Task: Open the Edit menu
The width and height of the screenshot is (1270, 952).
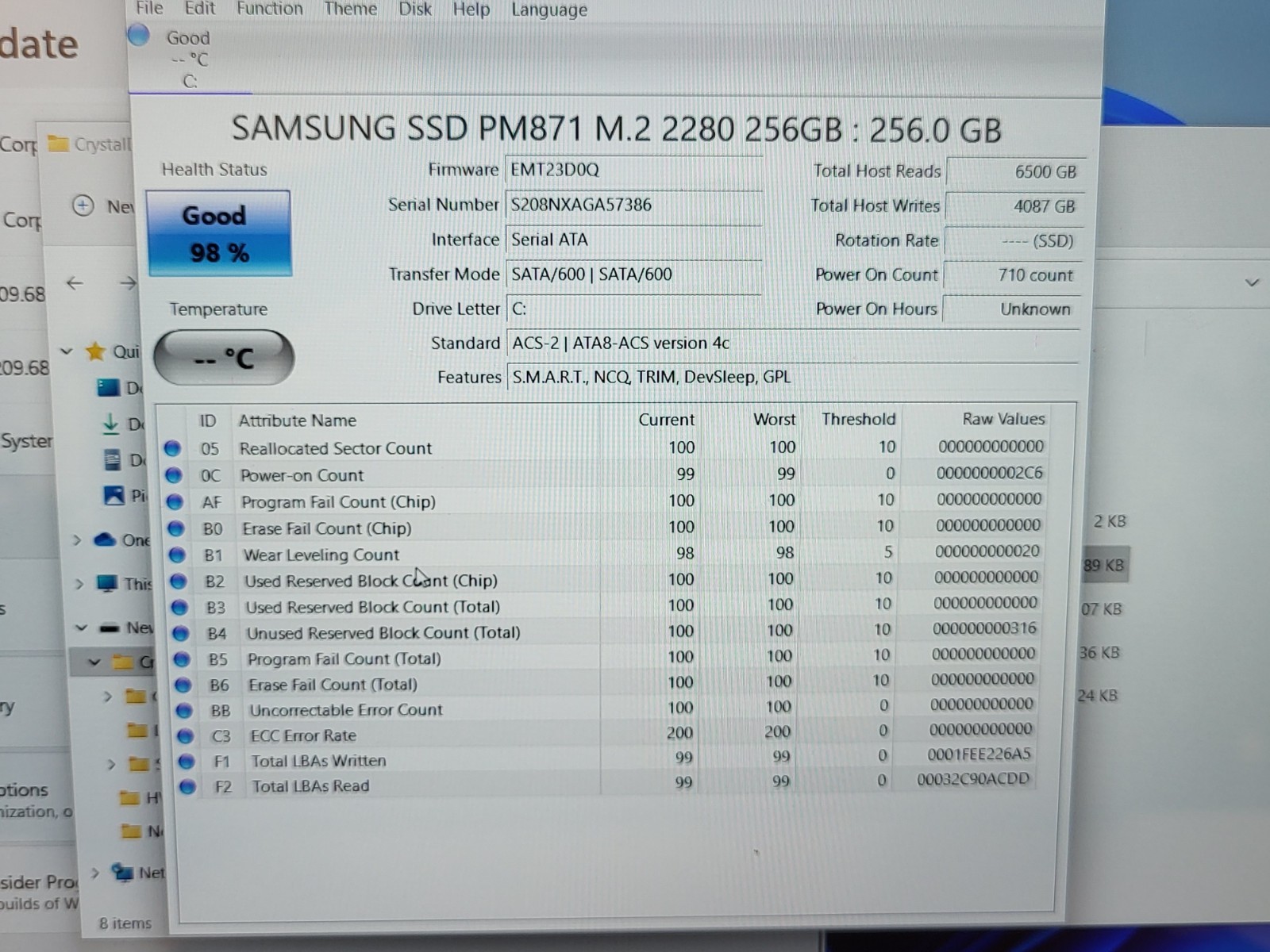Action: coord(199,9)
